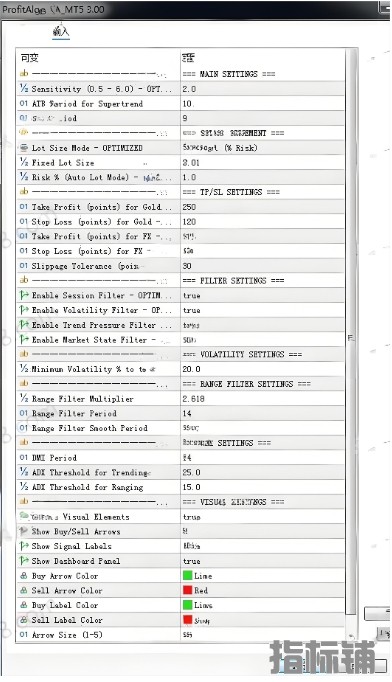Select the Risk % value 1.0

(189, 177)
